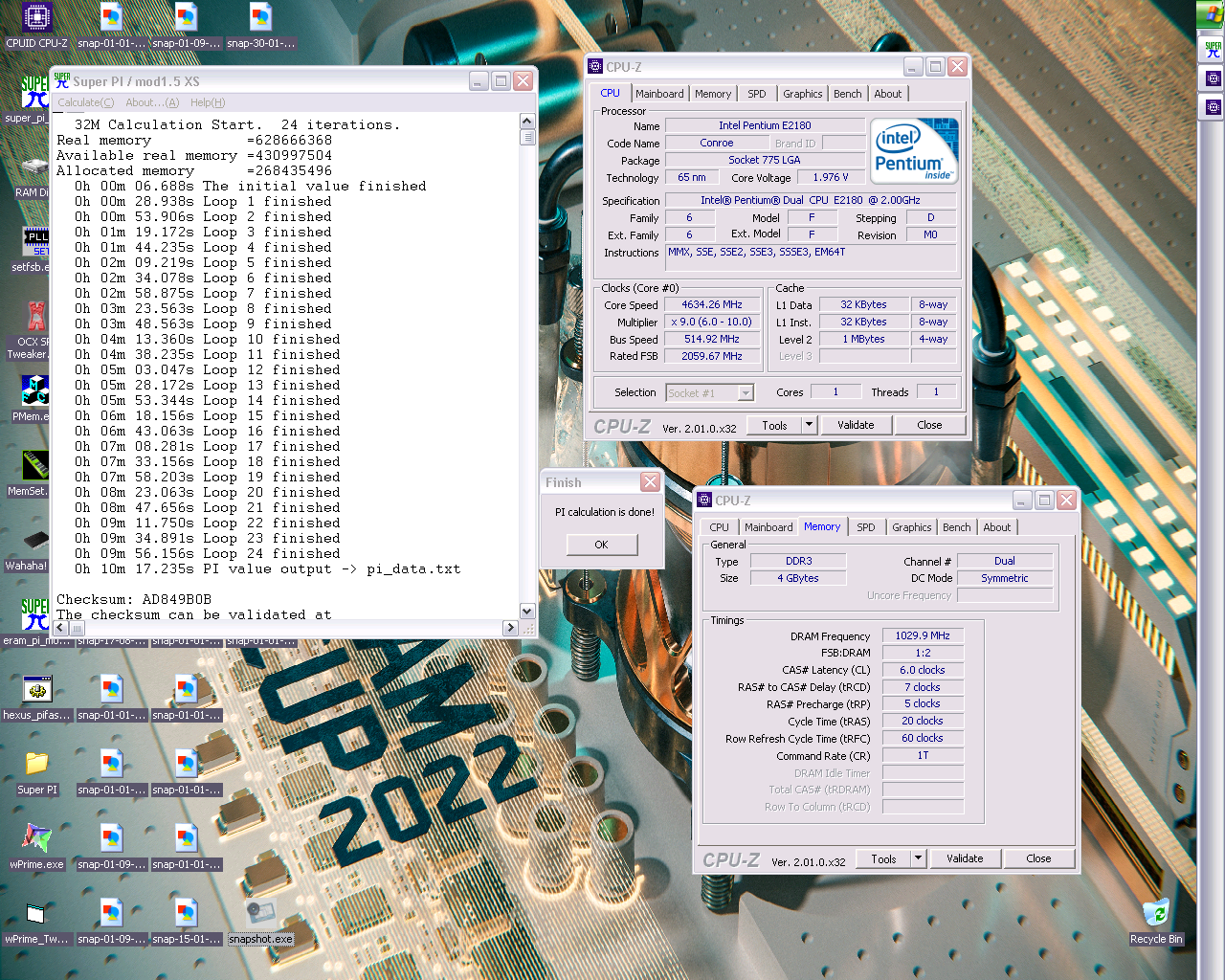This screenshot has width=1225, height=980.
Task: Click the Checksum: AD849B0B line
Action: pyautogui.click(x=134, y=599)
